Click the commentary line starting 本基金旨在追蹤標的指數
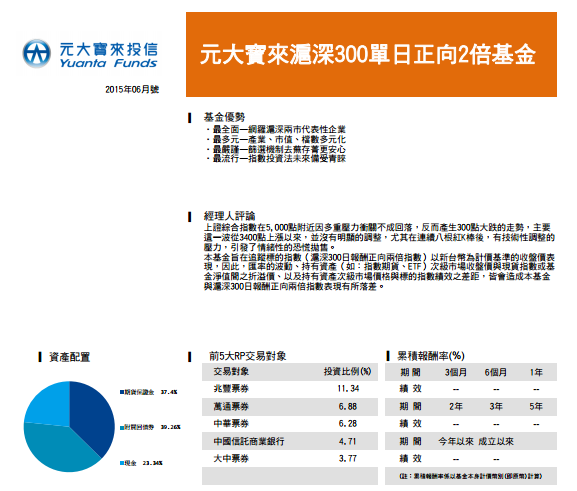Viewport: 577px width, 491px height. click(379, 257)
